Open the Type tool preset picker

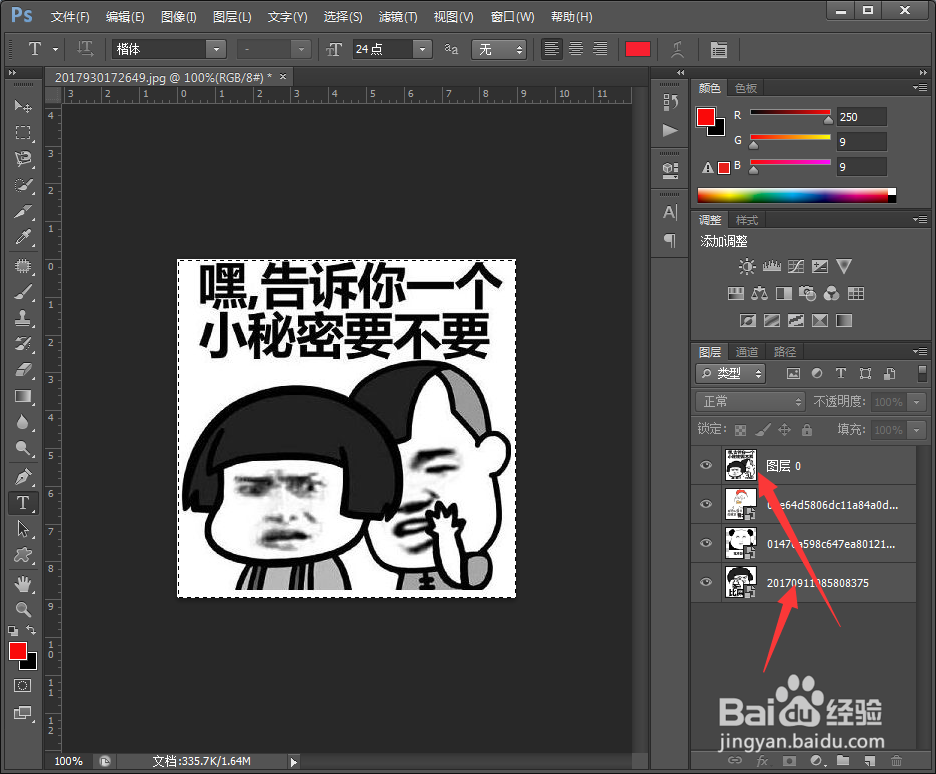(x=56, y=50)
